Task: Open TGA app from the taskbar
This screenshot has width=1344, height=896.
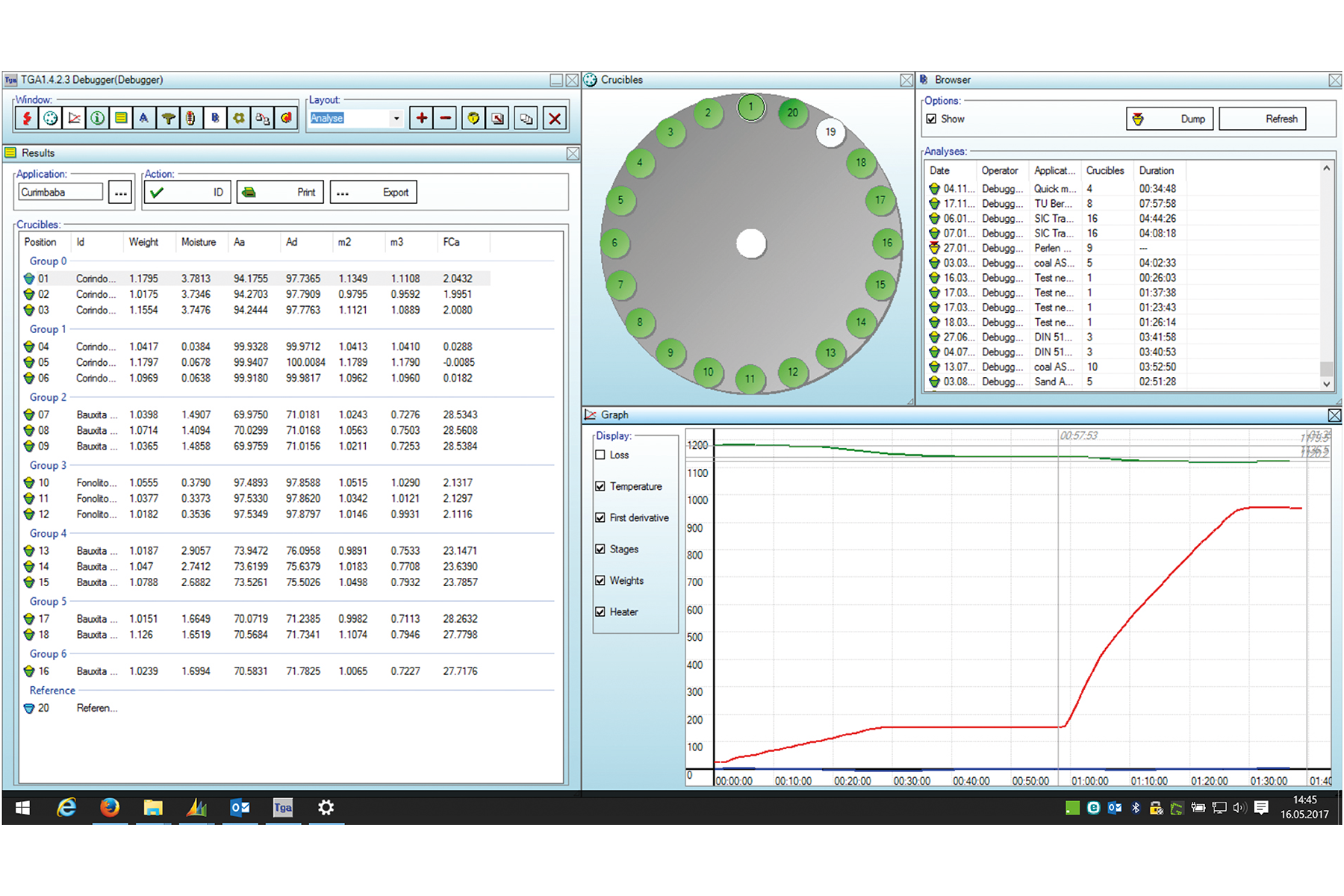Action: pos(283,807)
